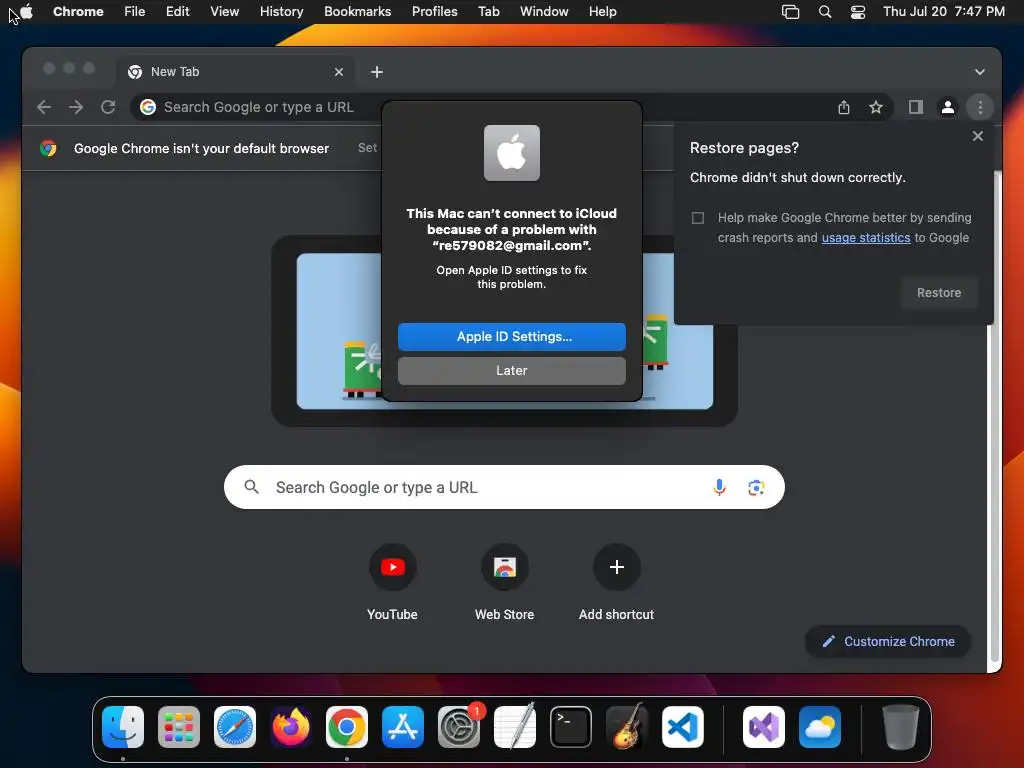Click Customize Chrome button

[x=888, y=641]
